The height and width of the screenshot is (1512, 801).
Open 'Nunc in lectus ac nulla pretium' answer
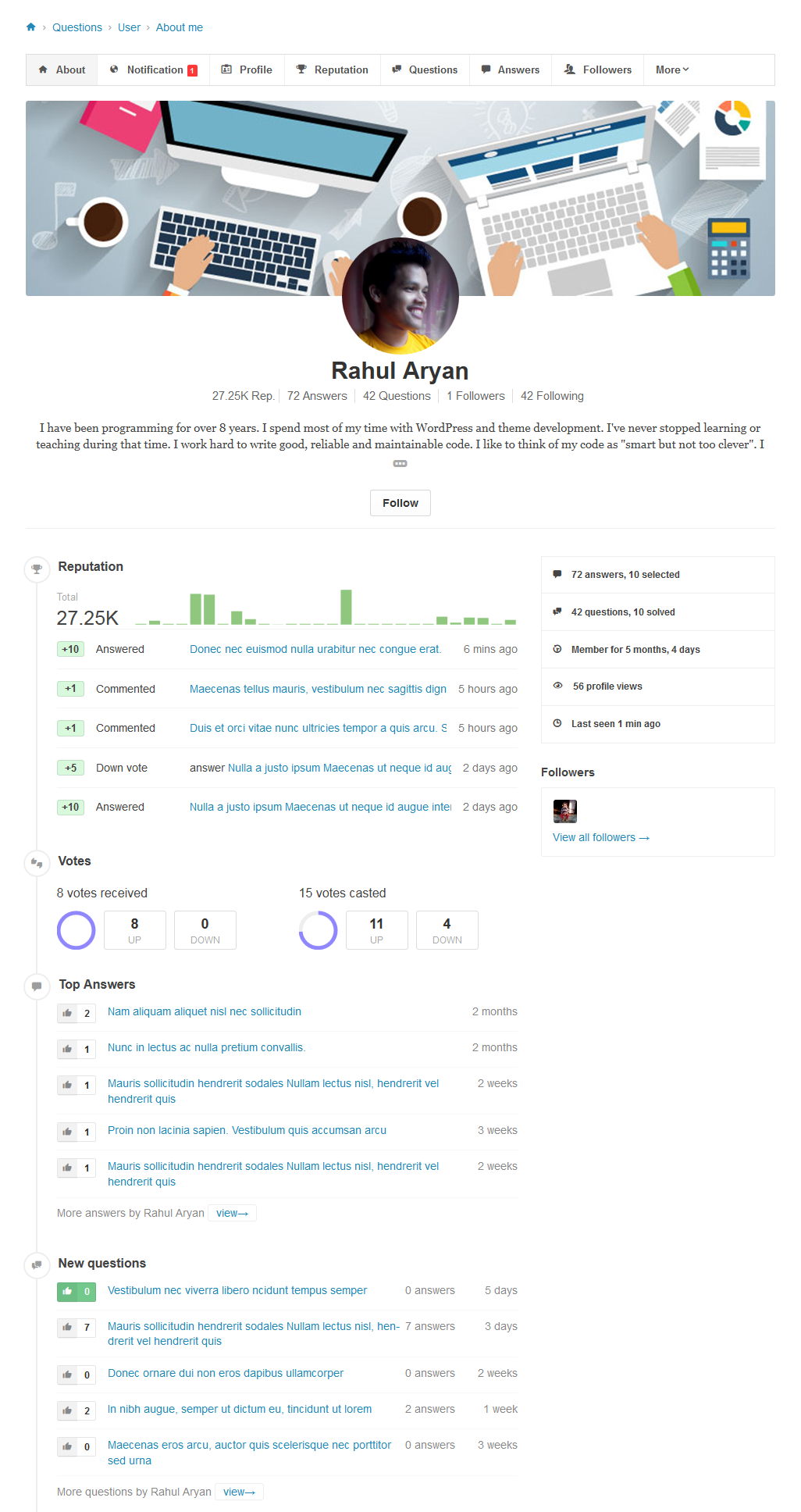pyautogui.click(x=206, y=1047)
